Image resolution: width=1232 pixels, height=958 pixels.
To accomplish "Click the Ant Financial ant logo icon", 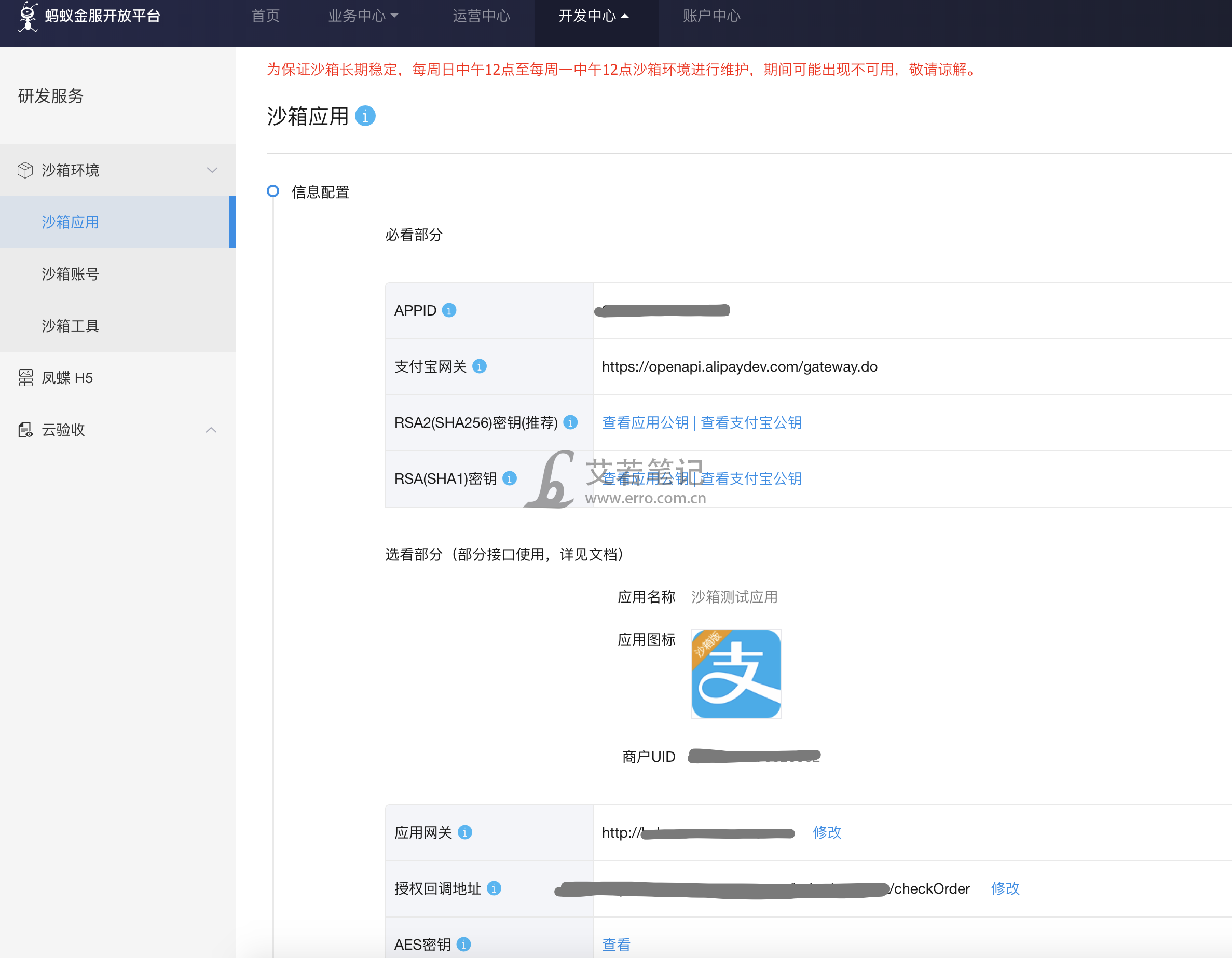I will [28, 17].
